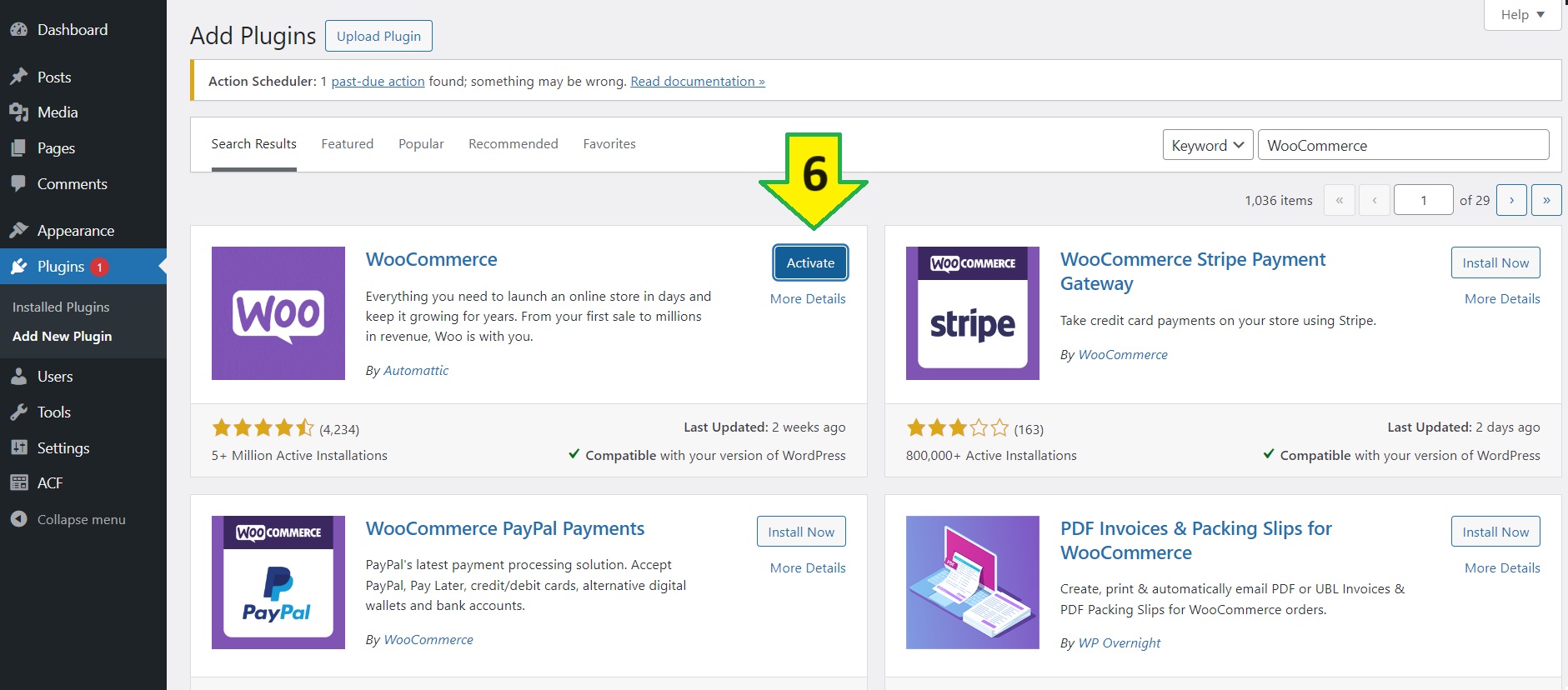Click the WooCommerce Woo logo thumbnail
The image size is (1568, 690).
click(278, 313)
